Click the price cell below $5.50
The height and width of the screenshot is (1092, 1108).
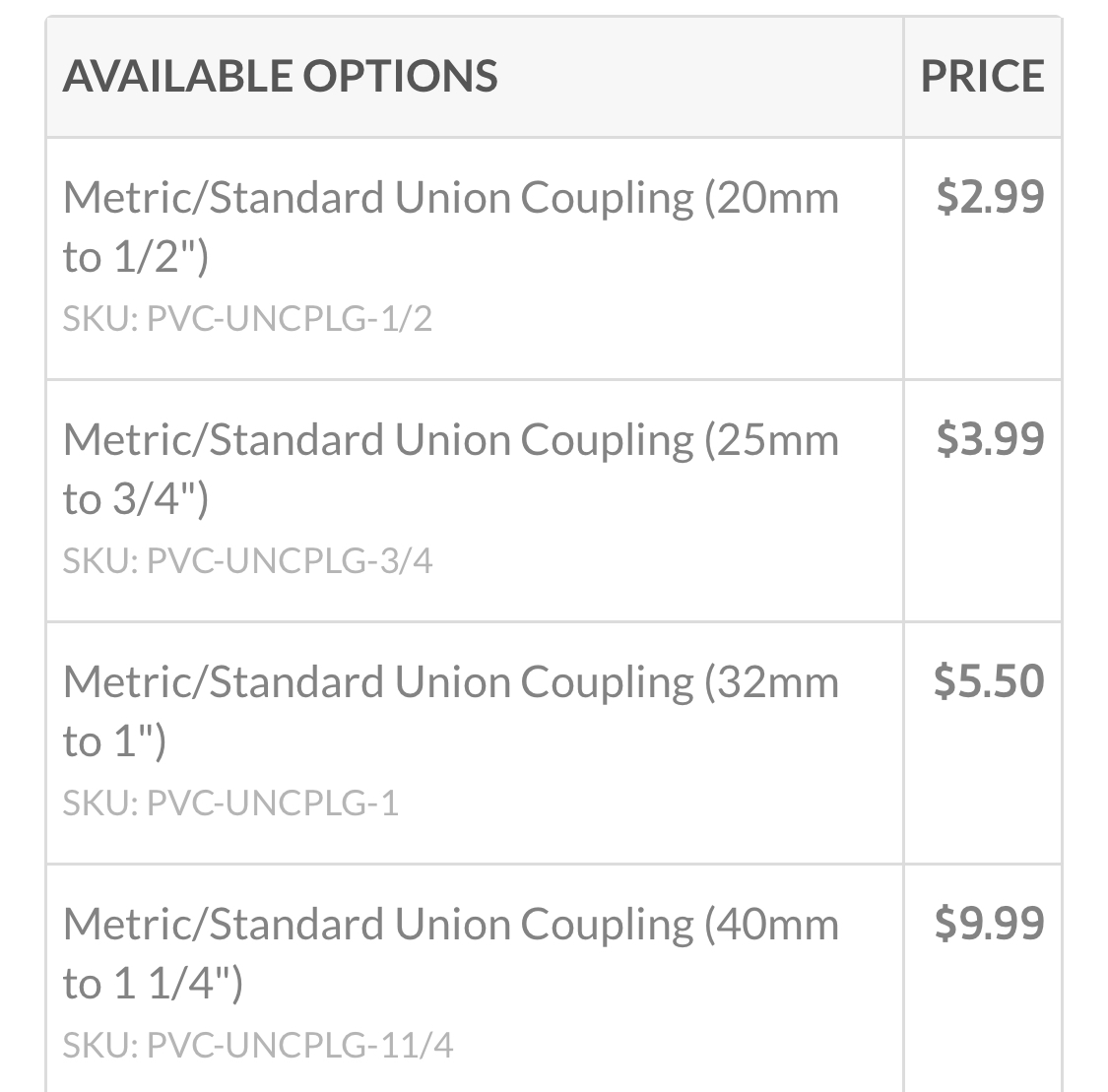pyautogui.click(x=983, y=979)
